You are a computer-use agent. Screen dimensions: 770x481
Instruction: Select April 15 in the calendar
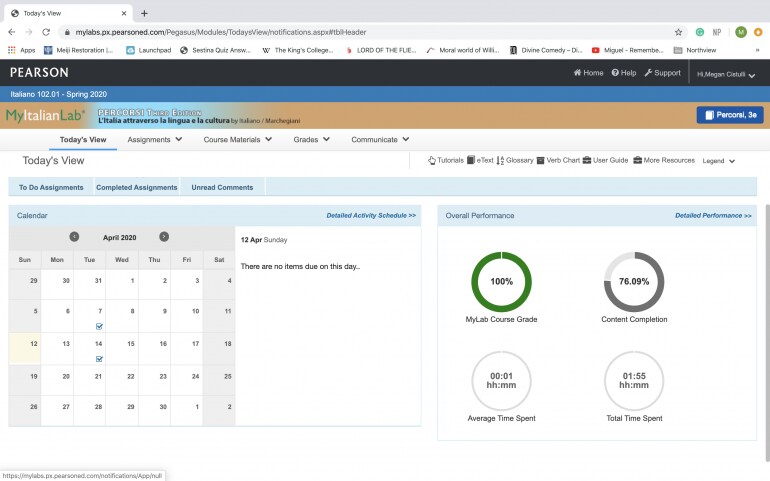pos(122,349)
